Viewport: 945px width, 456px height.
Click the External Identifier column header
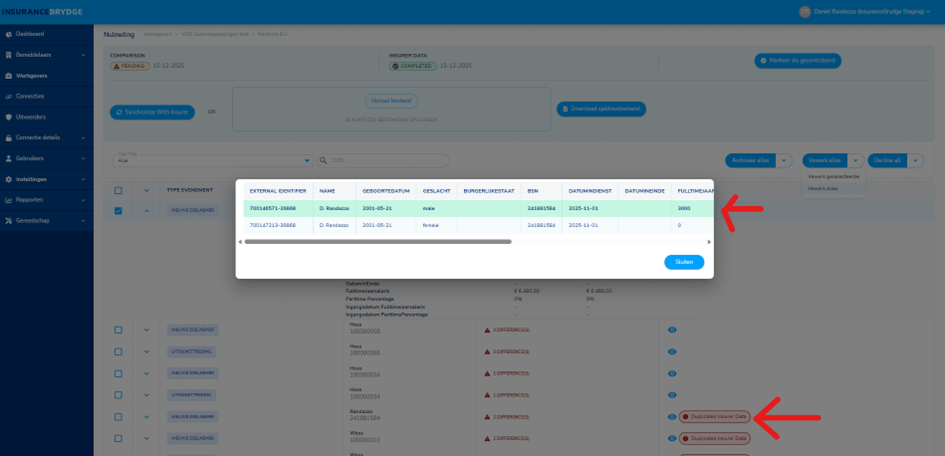point(278,190)
